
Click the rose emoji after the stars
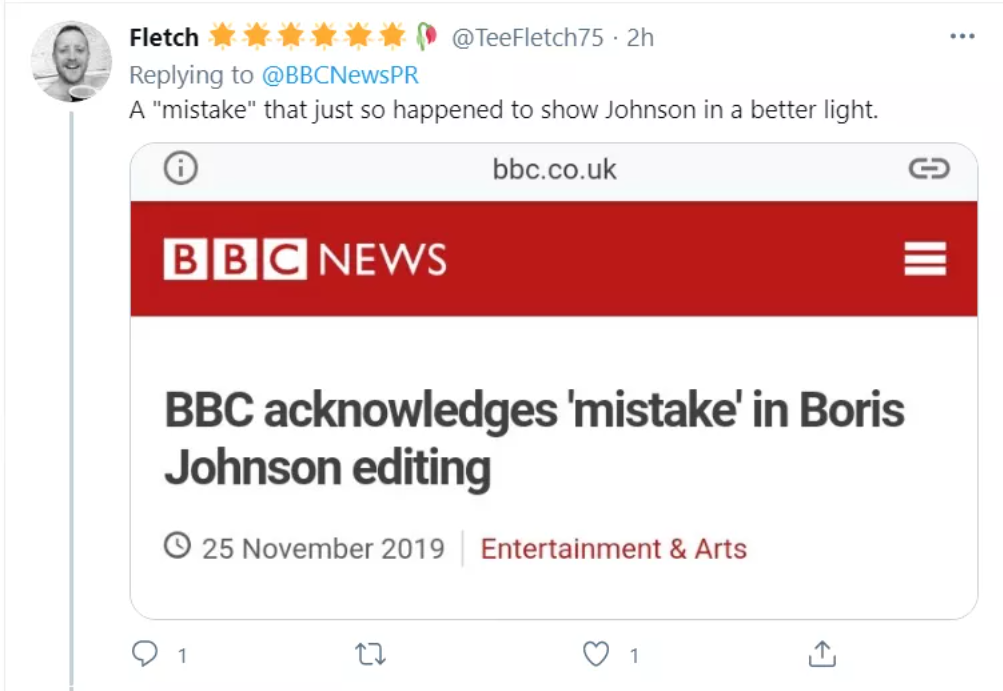coord(427,37)
